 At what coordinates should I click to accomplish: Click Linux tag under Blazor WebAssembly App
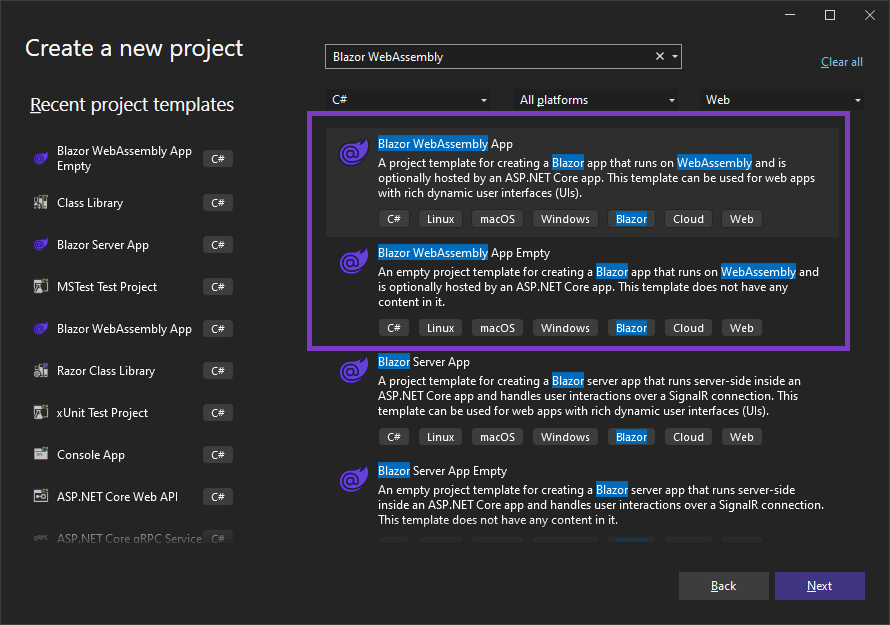click(x=440, y=219)
